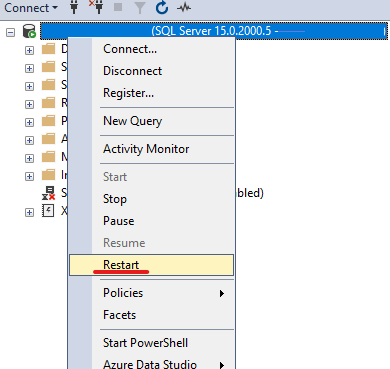
Task: Expand the XEvent node starting with X
Action: click(x=29, y=212)
